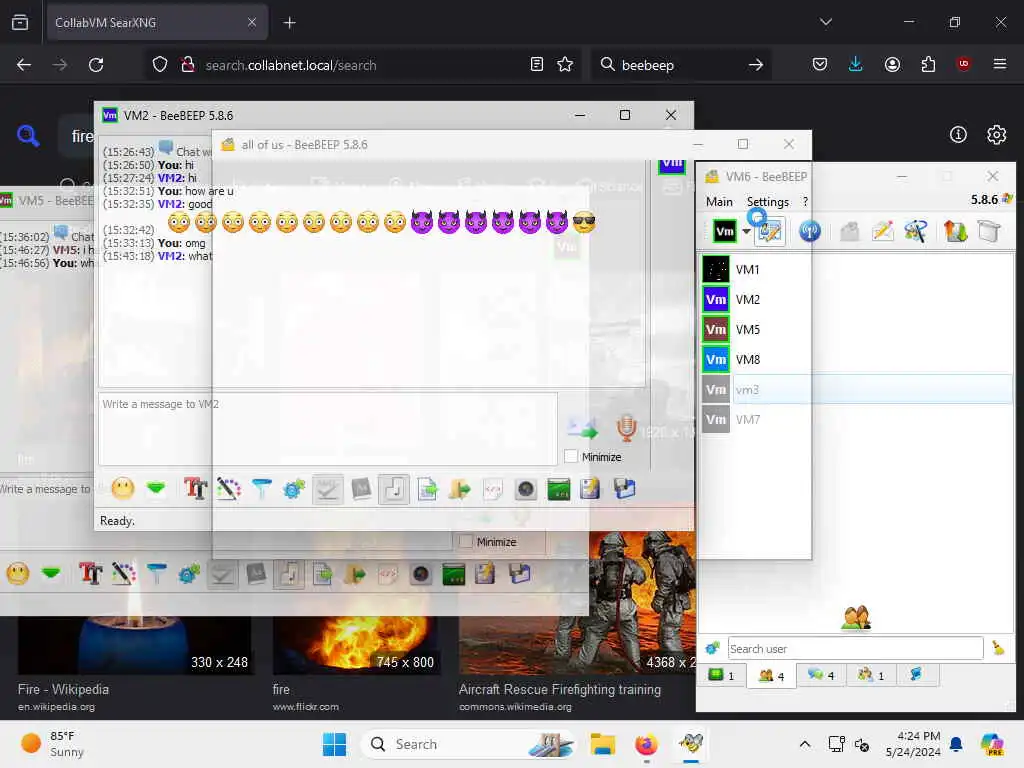
Task: Select user VM8 in the VM6 user list
Action: pyautogui.click(x=856, y=360)
